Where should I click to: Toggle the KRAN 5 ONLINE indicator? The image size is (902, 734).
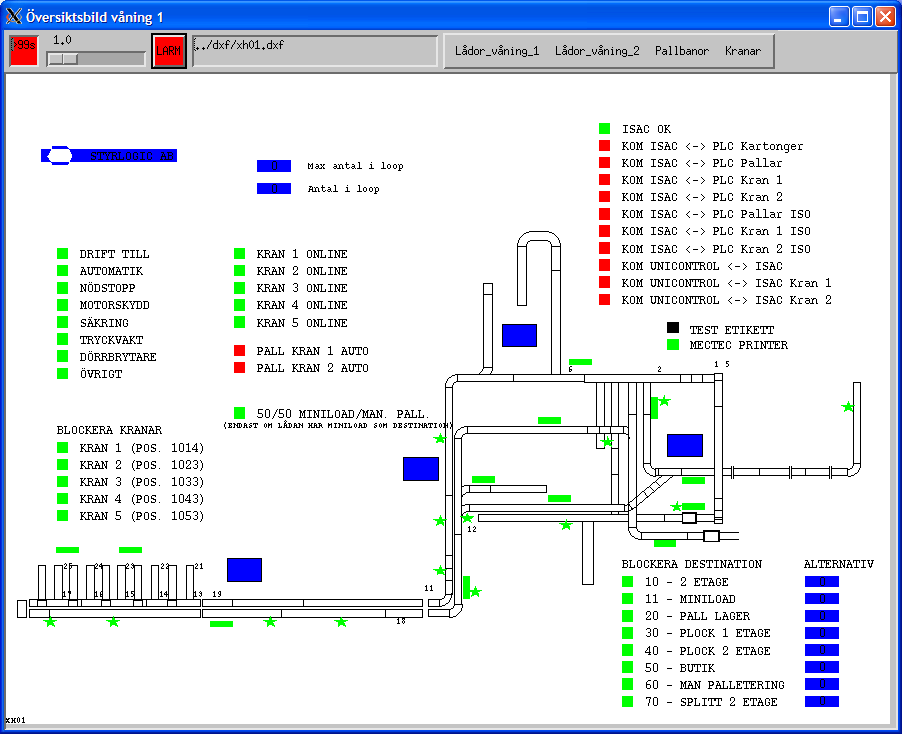point(239,322)
